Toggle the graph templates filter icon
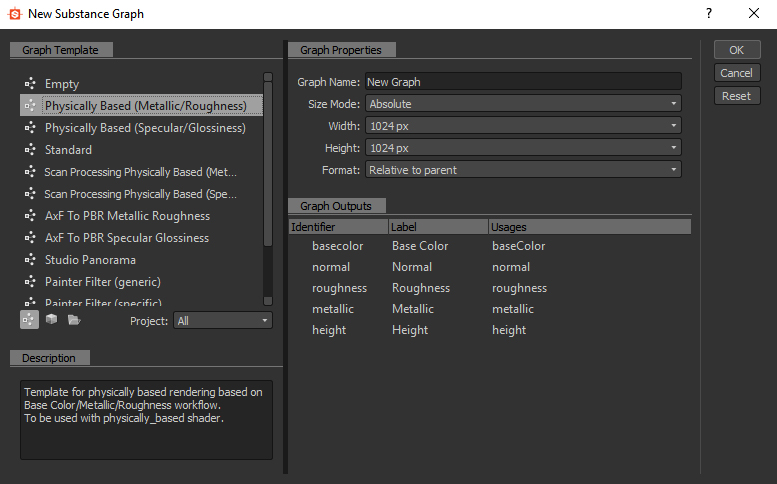The width and height of the screenshot is (777, 484). click(x=29, y=320)
